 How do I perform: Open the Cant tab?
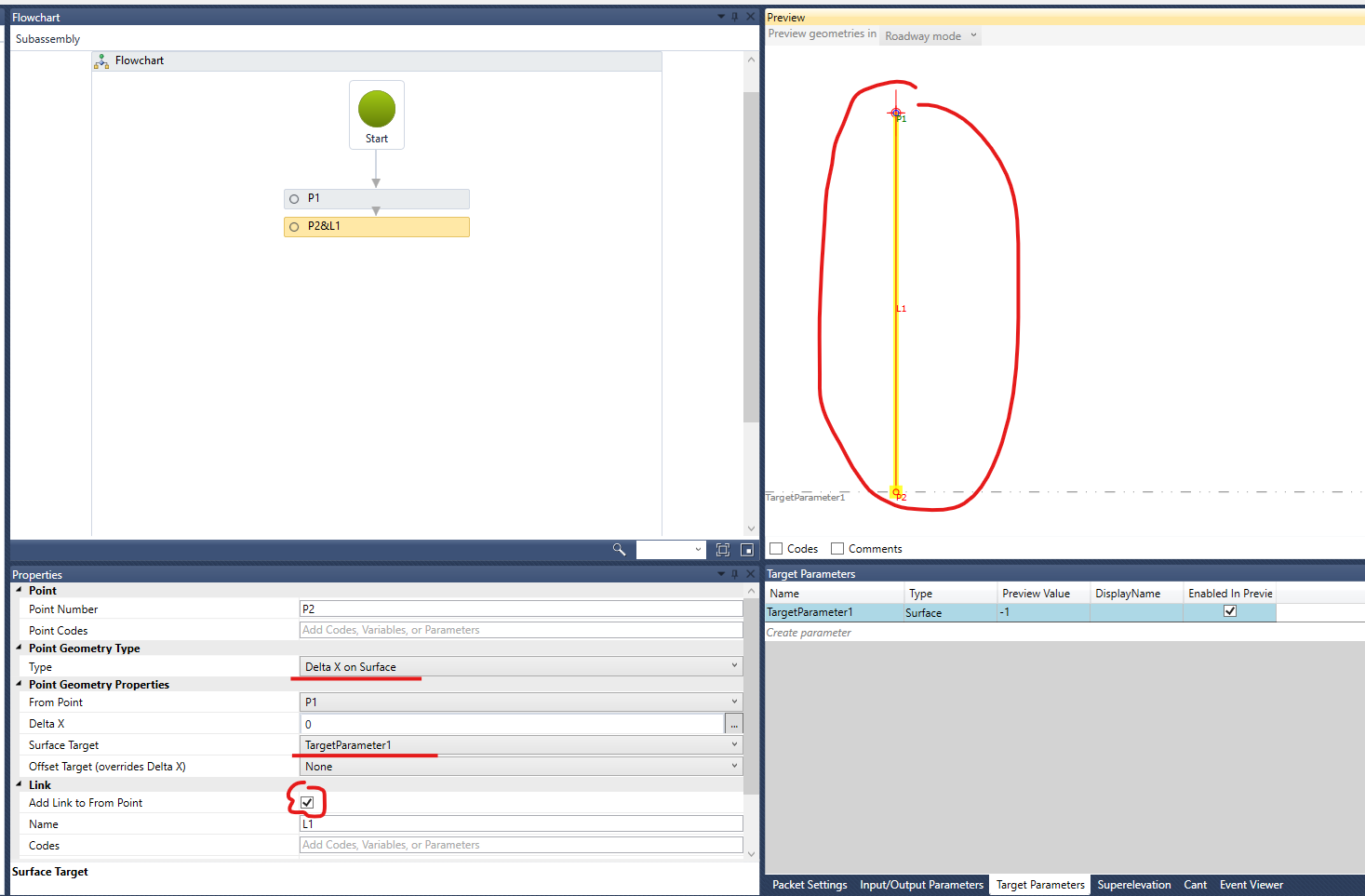tap(1196, 885)
